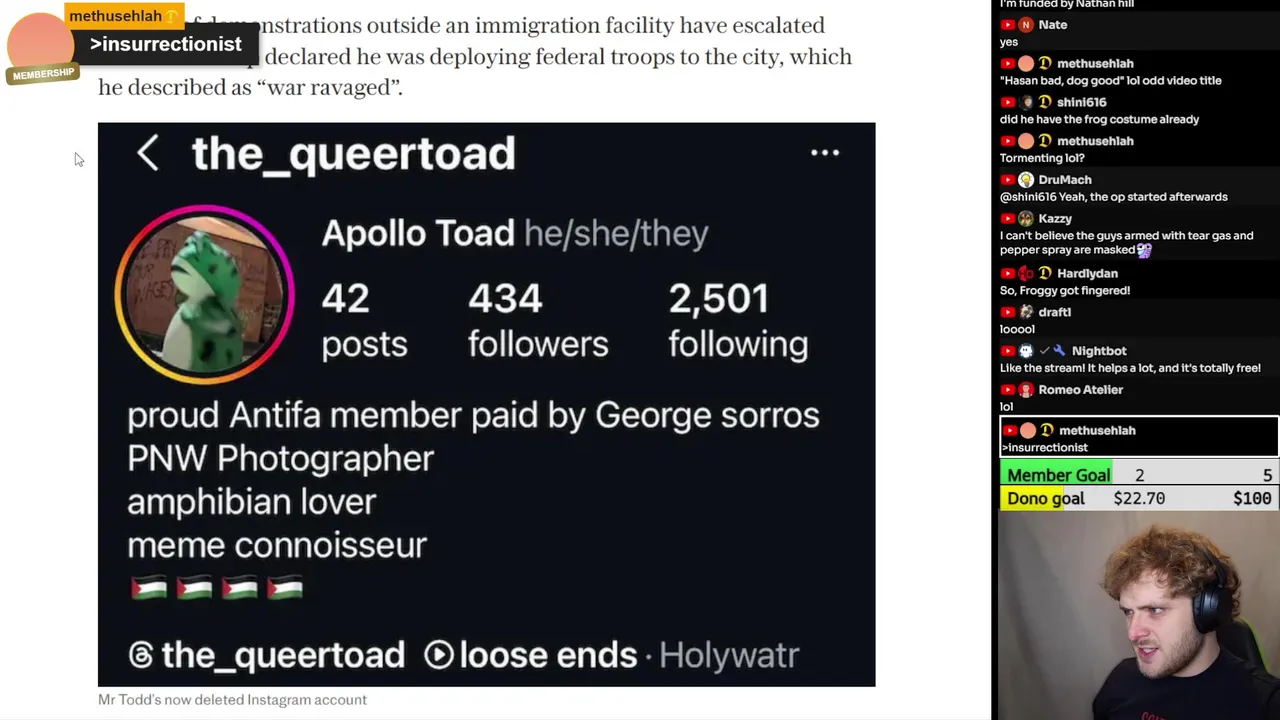Click the back arrow beside the_queertoad
Screen dimensions: 1280x720
coord(147,153)
